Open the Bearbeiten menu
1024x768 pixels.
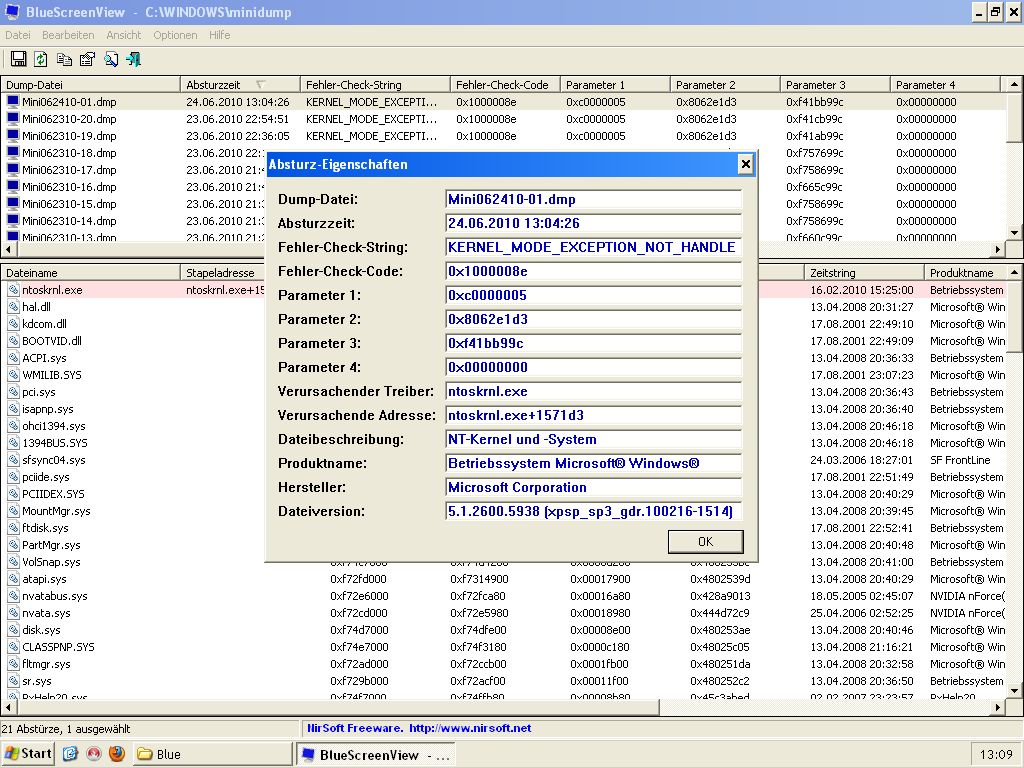click(68, 35)
